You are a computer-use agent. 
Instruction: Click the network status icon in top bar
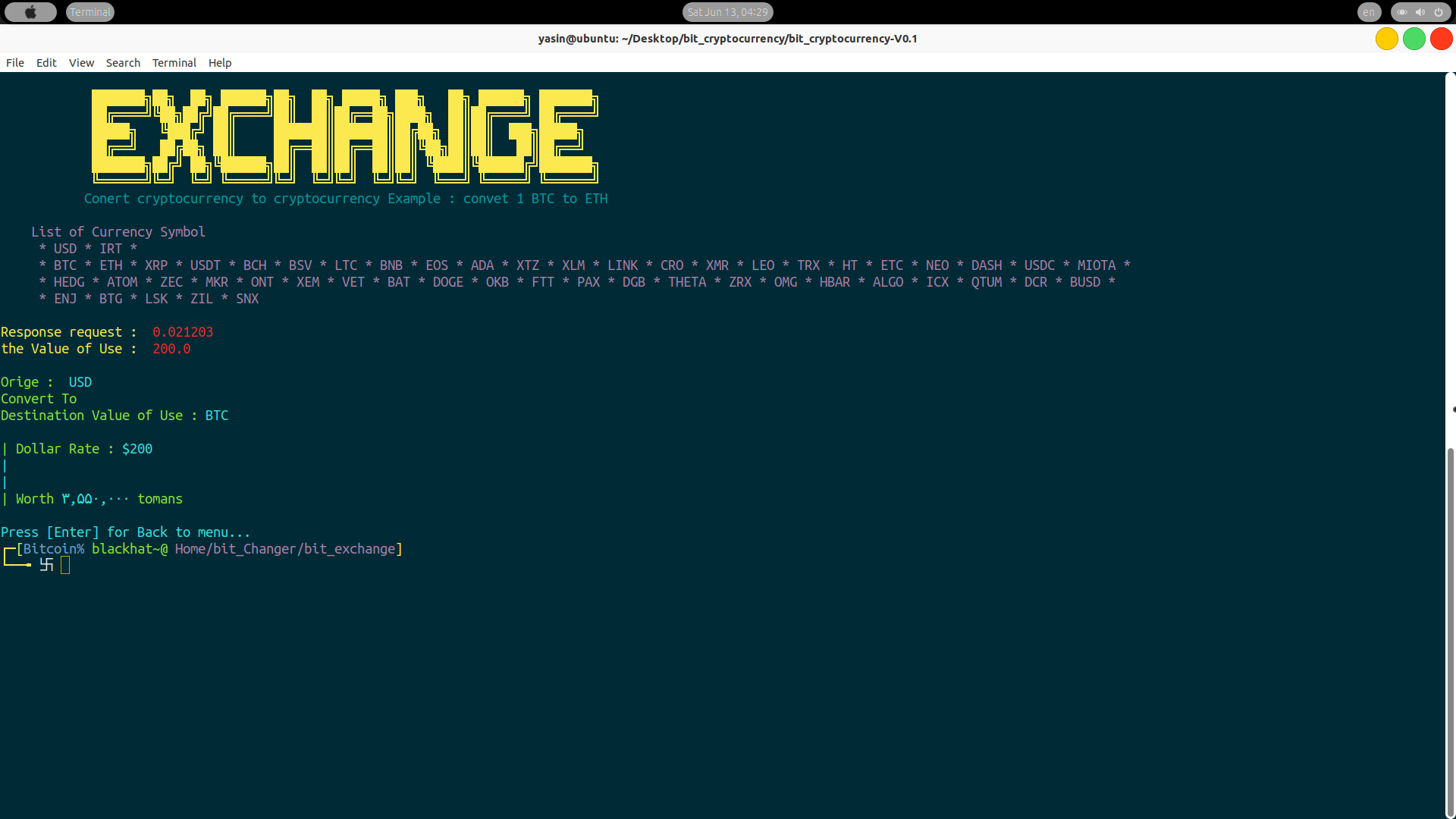[1402, 12]
